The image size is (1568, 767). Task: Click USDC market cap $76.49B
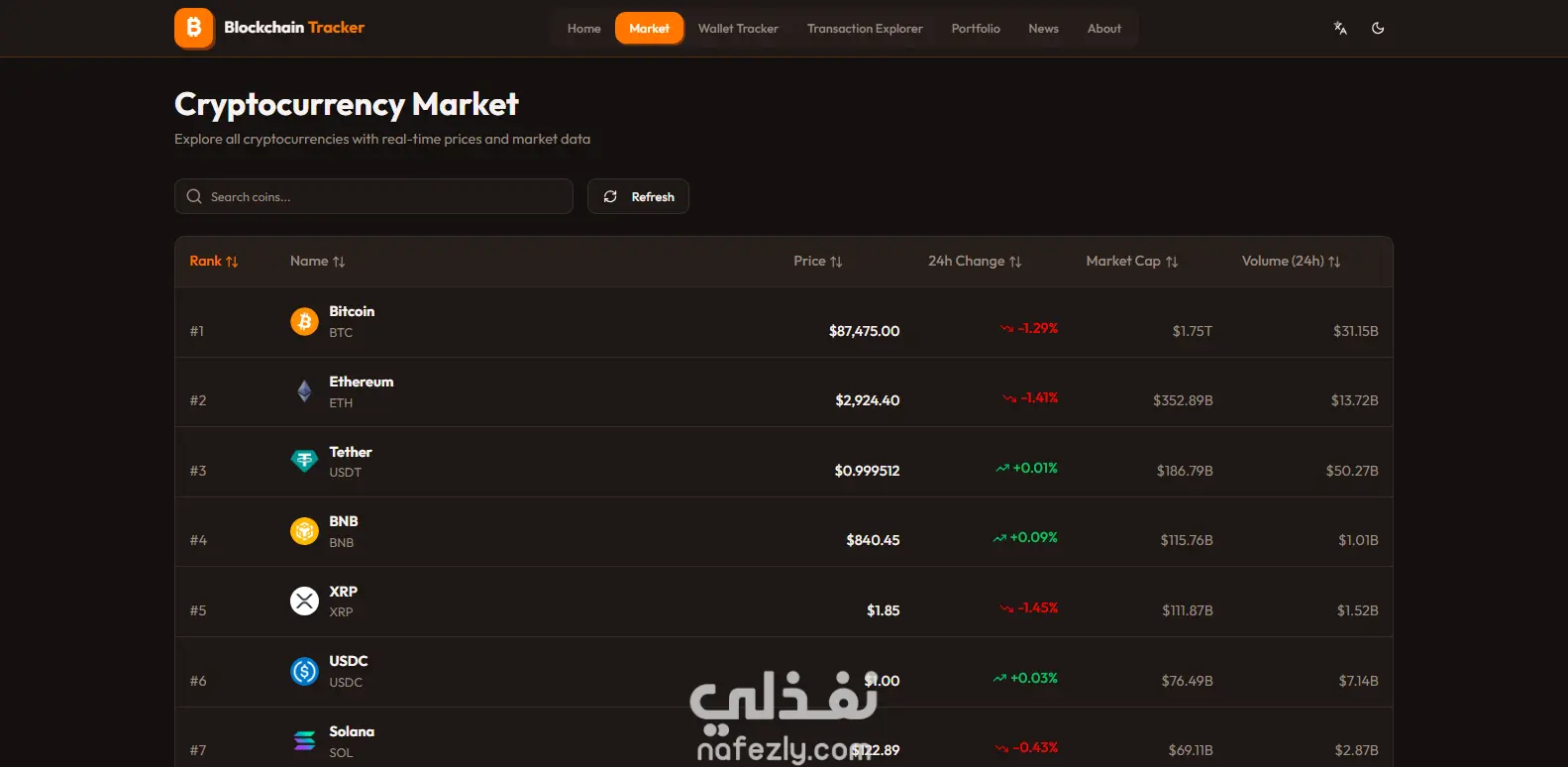pyautogui.click(x=1187, y=681)
